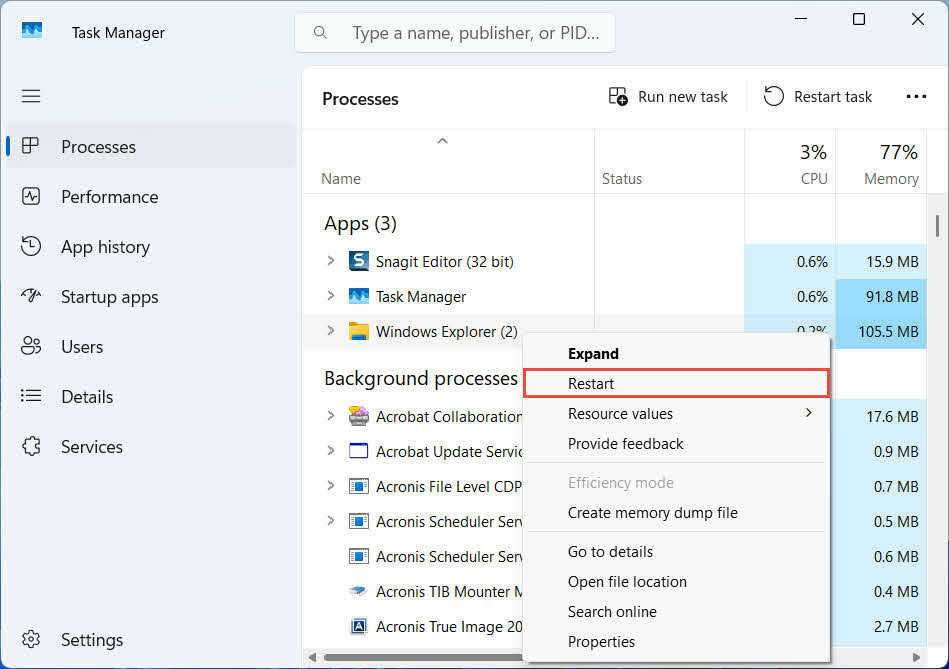The height and width of the screenshot is (669, 949).
Task: Click the Acrobat Update Service icon
Action: pyautogui.click(x=359, y=451)
